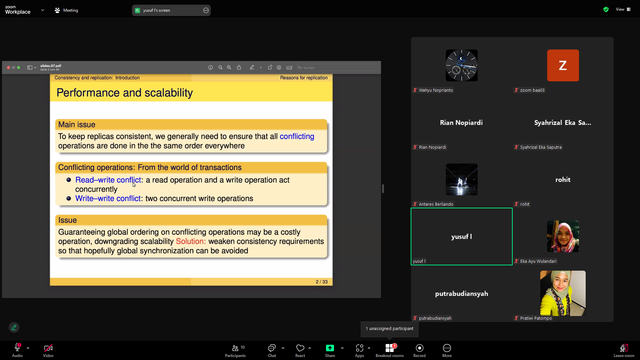Open sidebar view dropdown arrow in PDF toolbar

(35, 68)
